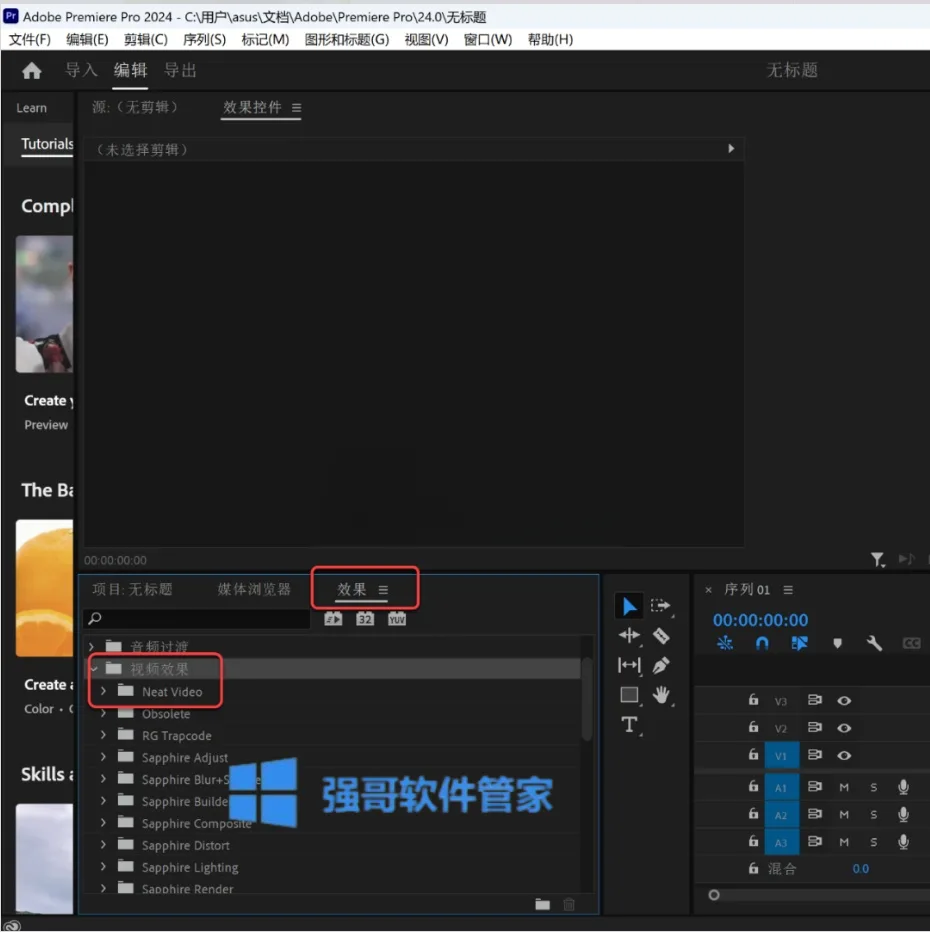This screenshot has height=932, width=930.
Task: Expand the Sapphire Lighting folder
Action: click(x=103, y=867)
